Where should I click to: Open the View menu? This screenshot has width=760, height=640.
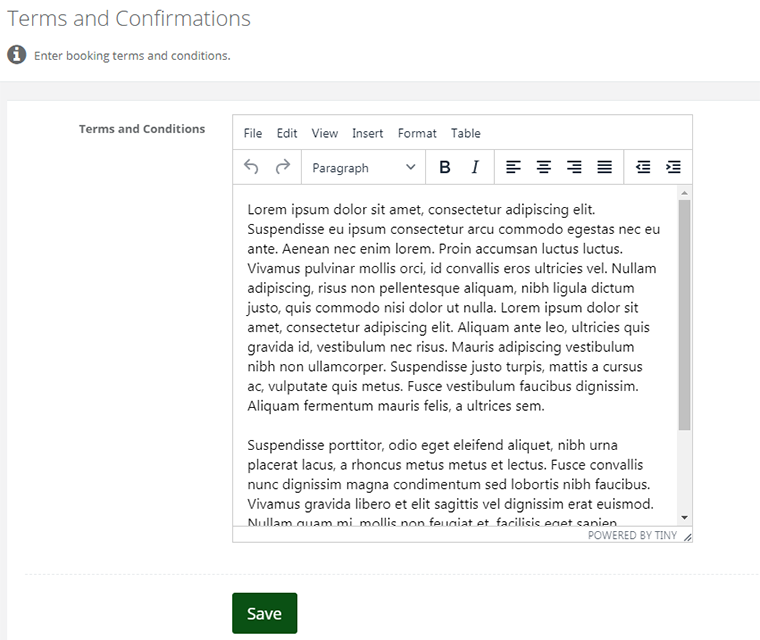pos(325,133)
